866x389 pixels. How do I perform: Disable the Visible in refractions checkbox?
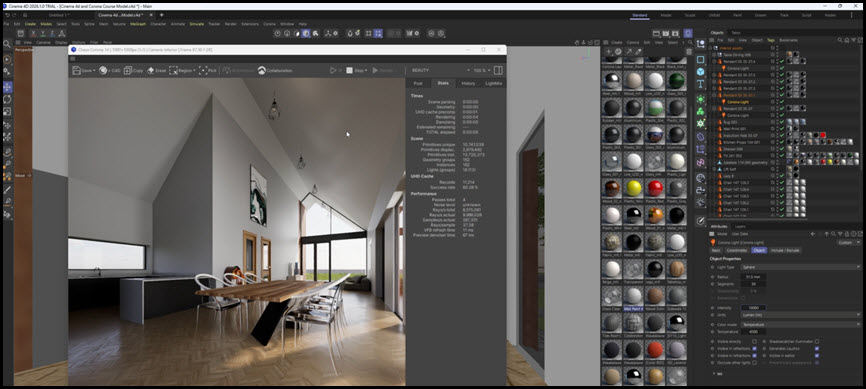click(754, 356)
